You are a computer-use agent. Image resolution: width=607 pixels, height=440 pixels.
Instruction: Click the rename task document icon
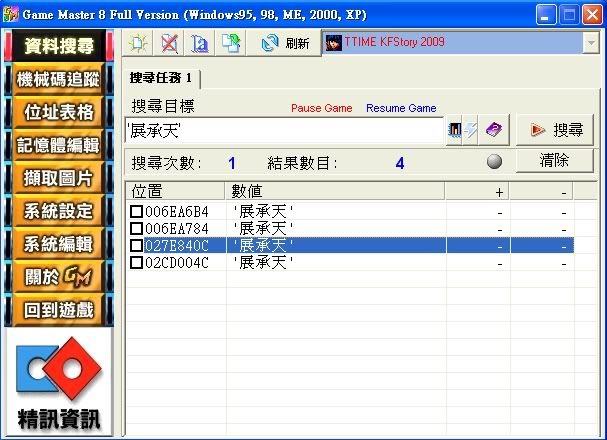[x=199, y=43]
